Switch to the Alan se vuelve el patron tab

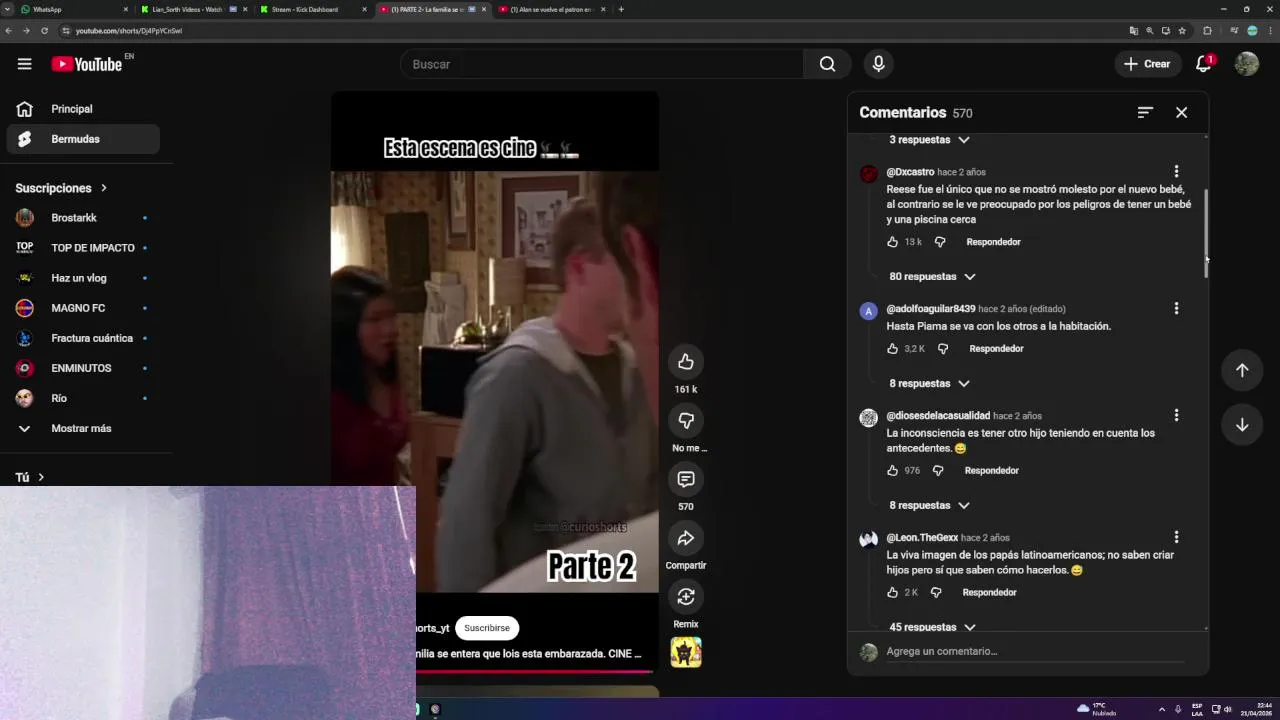click(x=551, y=9)
